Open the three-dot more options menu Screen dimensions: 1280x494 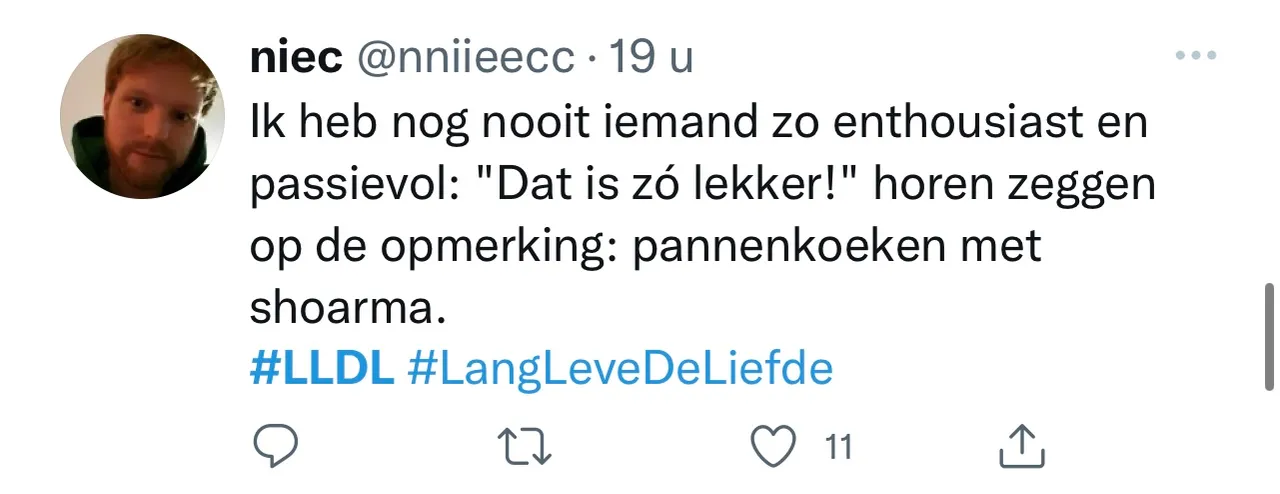click(x=1195, y=57)
